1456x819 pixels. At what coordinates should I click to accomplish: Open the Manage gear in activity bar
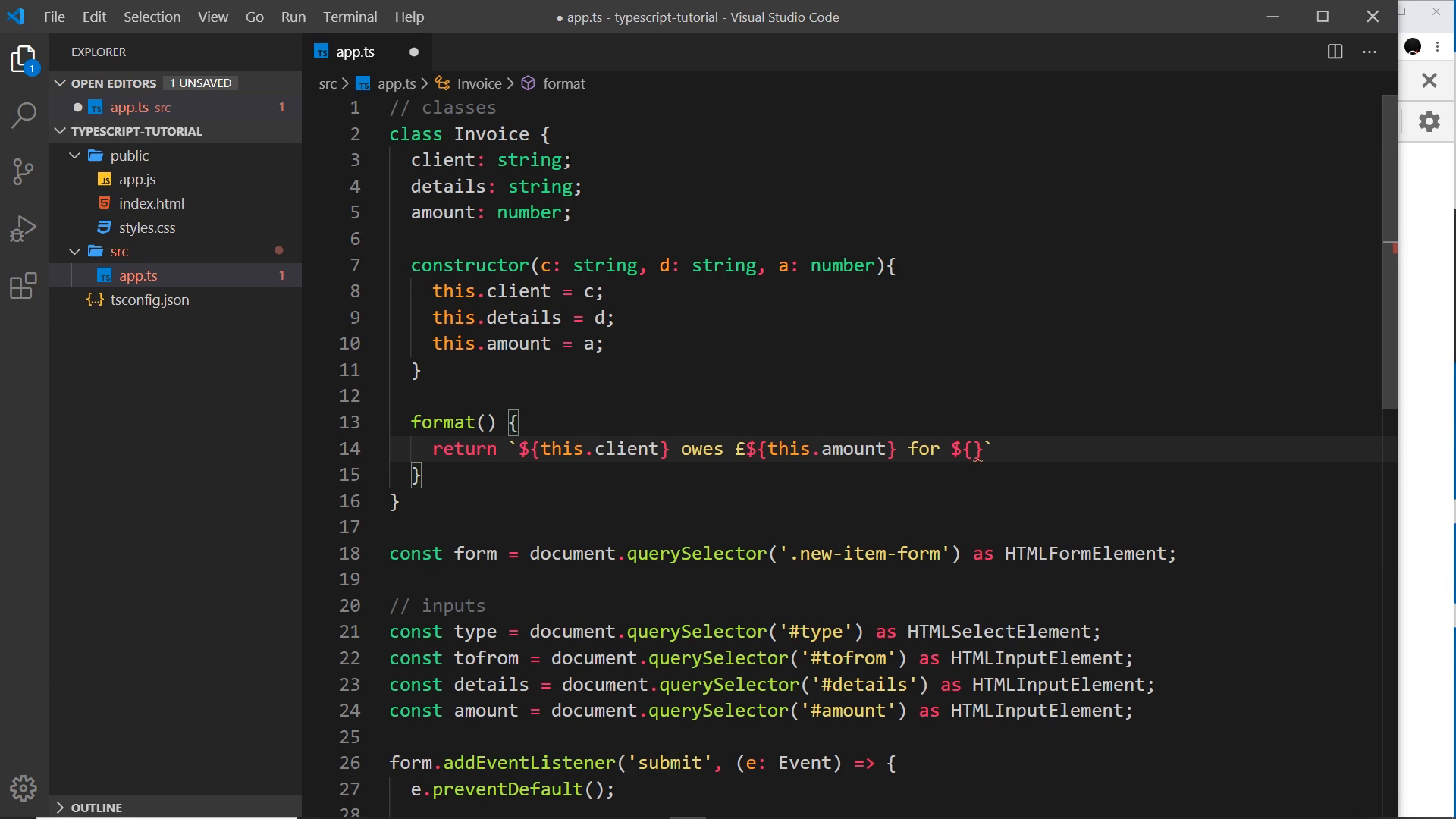tap(24, 788)
